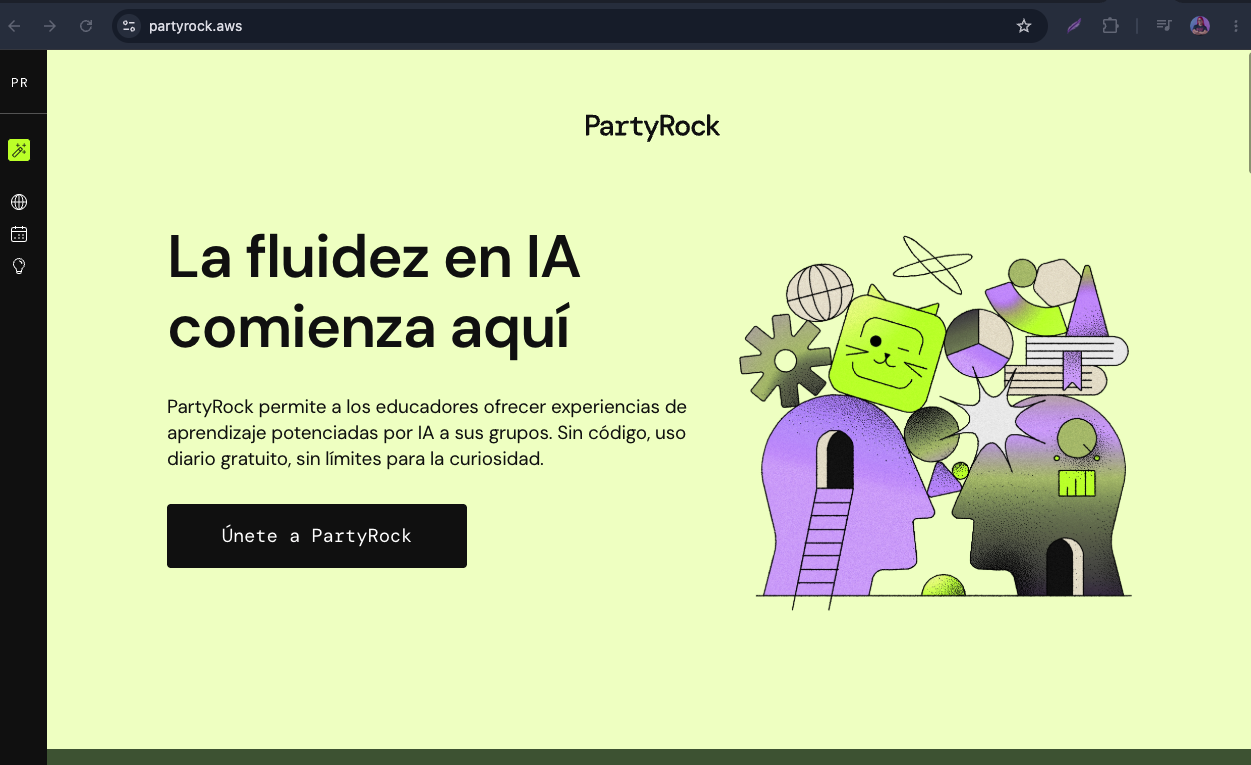Image resolution: width=1251 pixels, height=765 pixels.
Task: Bookmark this page with the star icon
Action: pyautogui.click(x=1024, y=26)
